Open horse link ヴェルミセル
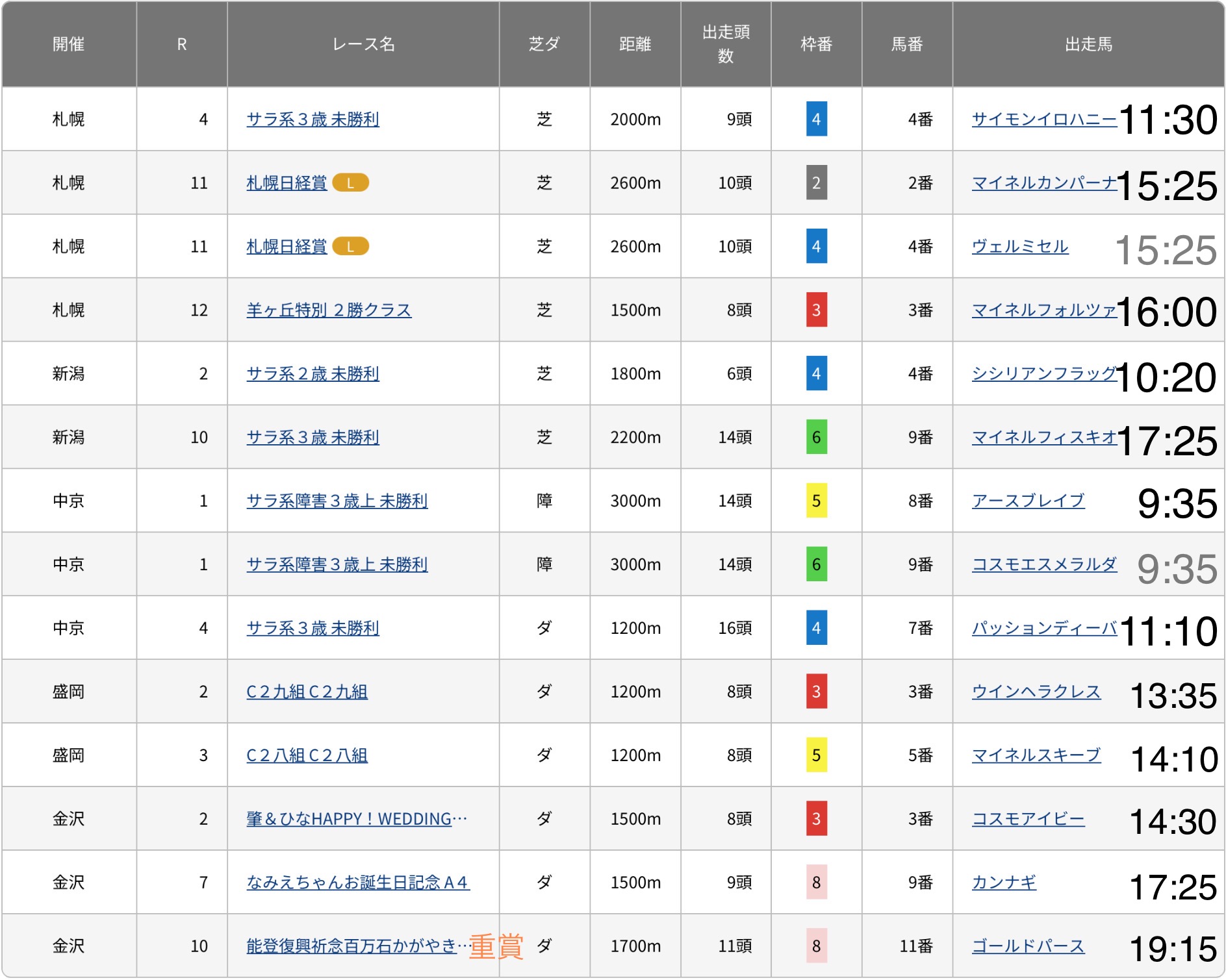The height and width of the screenshot is (980, 1226). pyautogui.click(x=1019, y=247)
